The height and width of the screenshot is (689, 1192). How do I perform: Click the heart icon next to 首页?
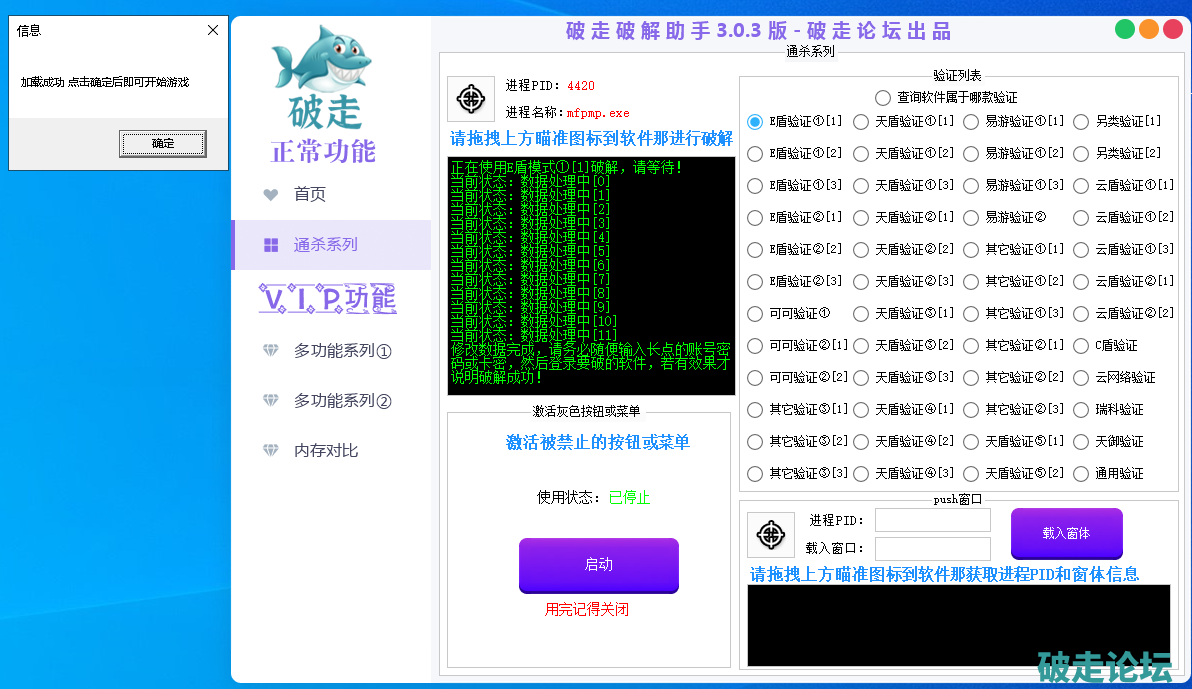pyautogui.click(x=271, y=195)
